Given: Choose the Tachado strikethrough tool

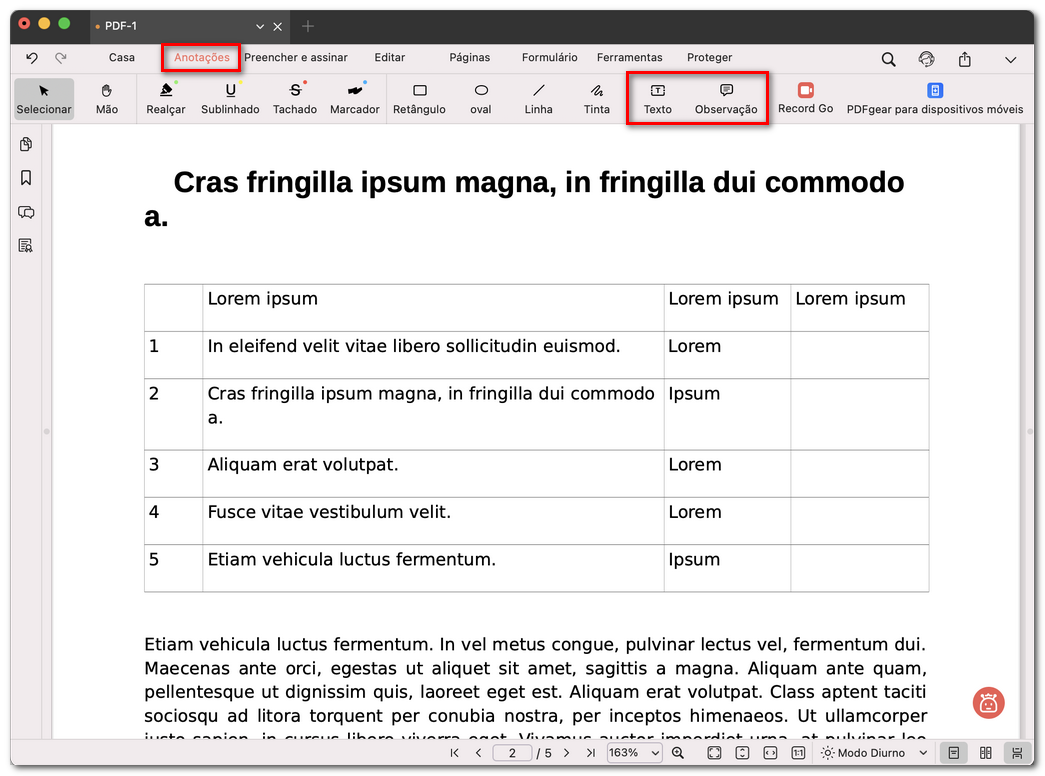Looking at the screenshot, I should tap(294, 99).
